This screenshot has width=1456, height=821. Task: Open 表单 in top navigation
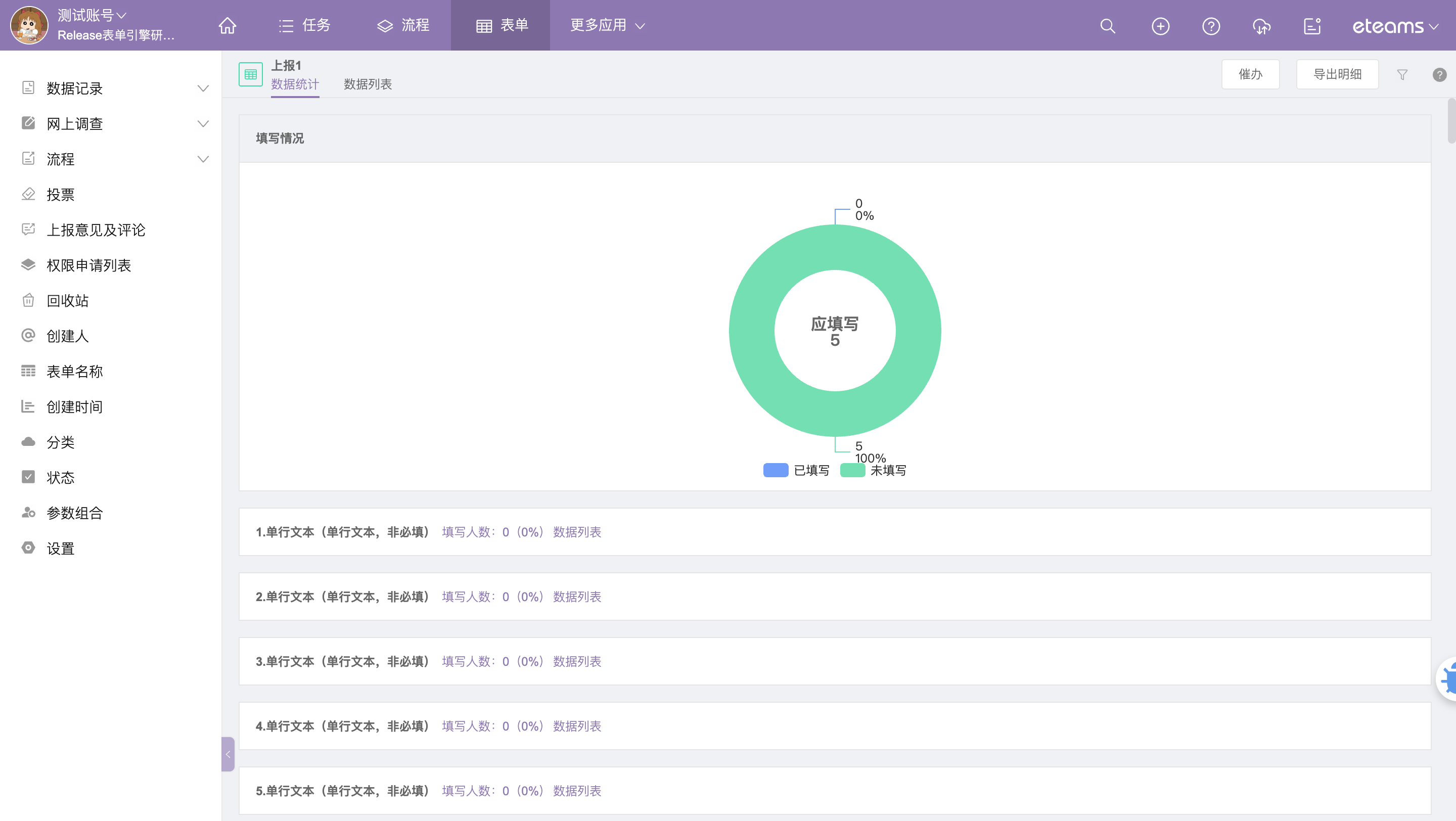502,25
